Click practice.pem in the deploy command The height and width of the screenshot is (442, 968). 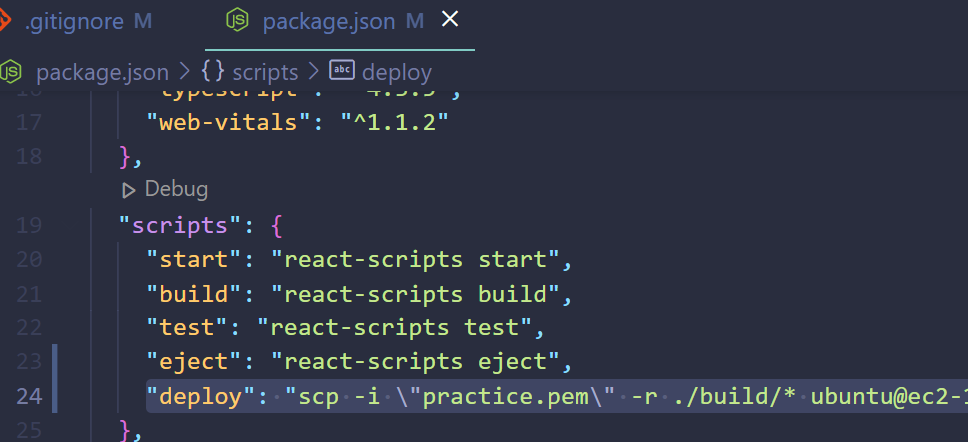coord(505,396)
